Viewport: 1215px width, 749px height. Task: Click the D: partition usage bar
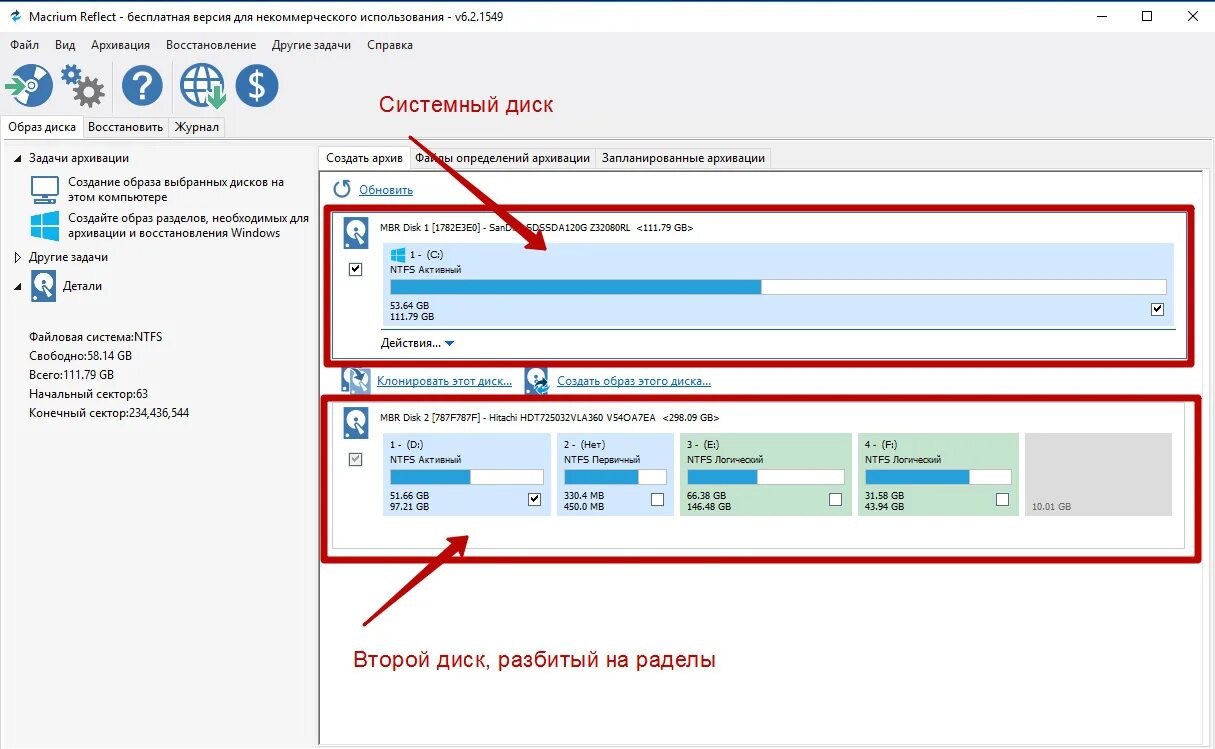(x=467, y=477)
